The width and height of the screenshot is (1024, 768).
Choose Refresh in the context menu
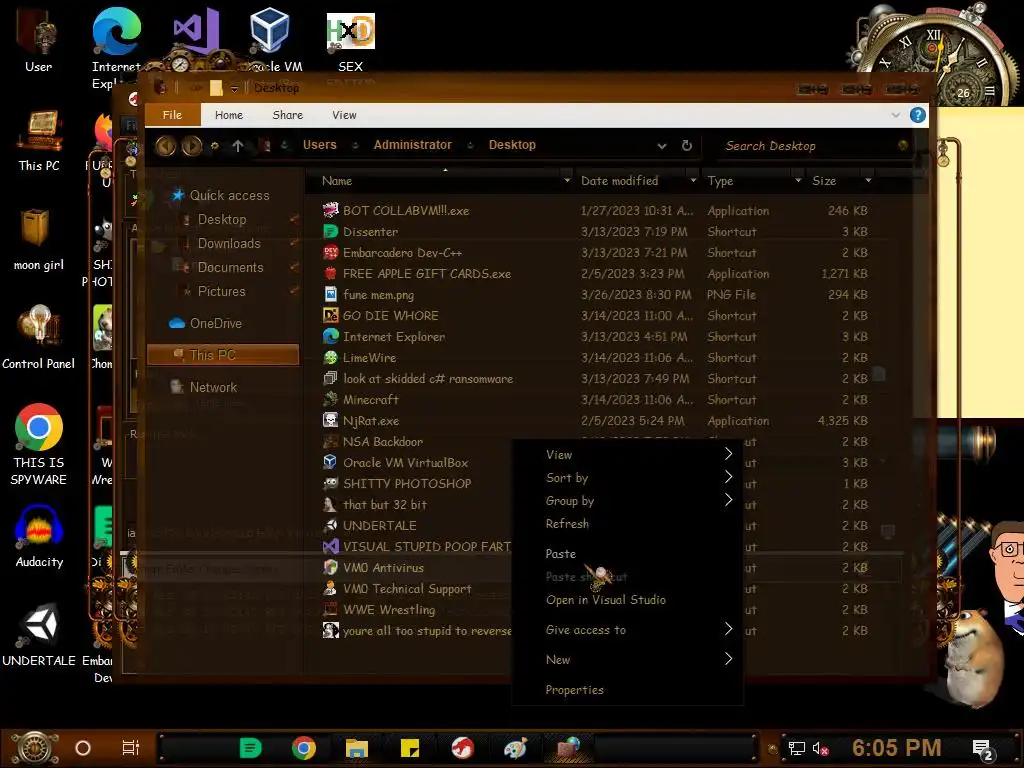[628, 524]
